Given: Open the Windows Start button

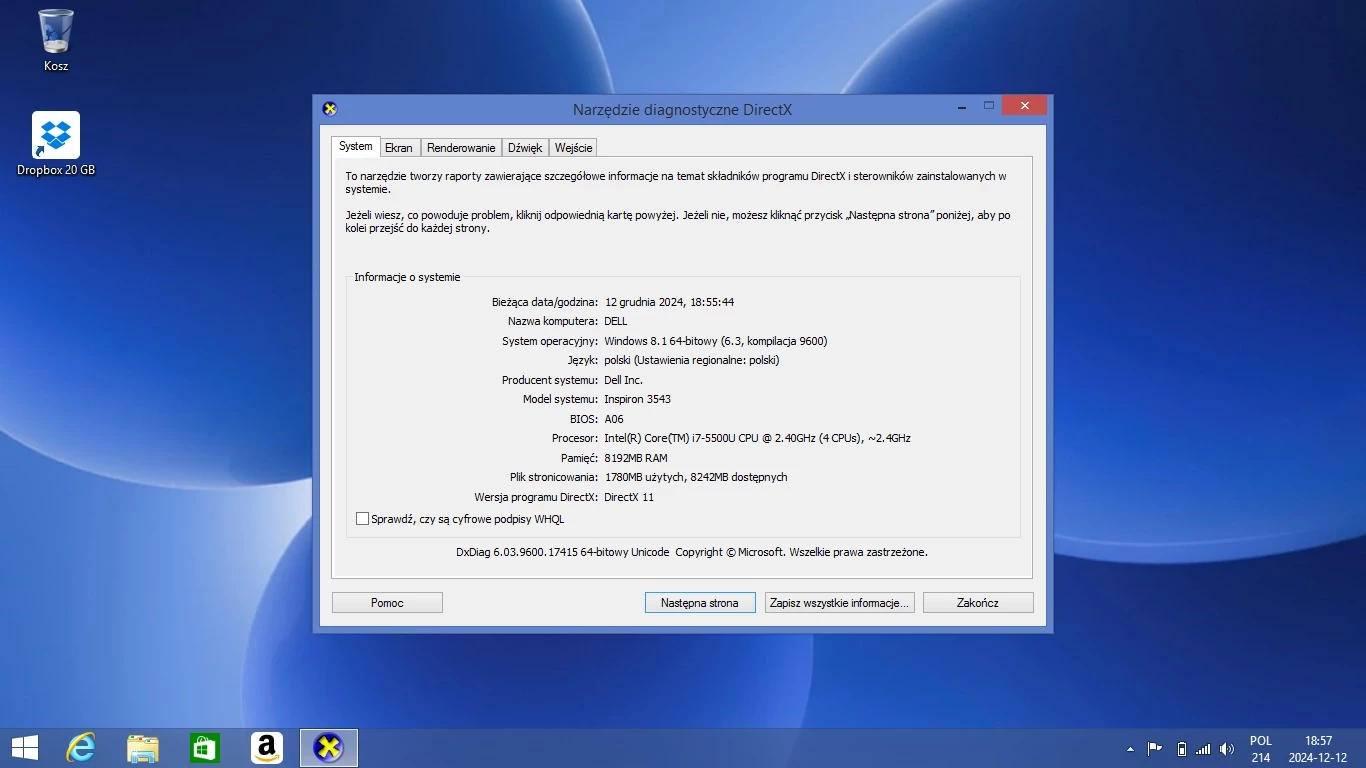Looking at the screenshot, I should point(25,747).
